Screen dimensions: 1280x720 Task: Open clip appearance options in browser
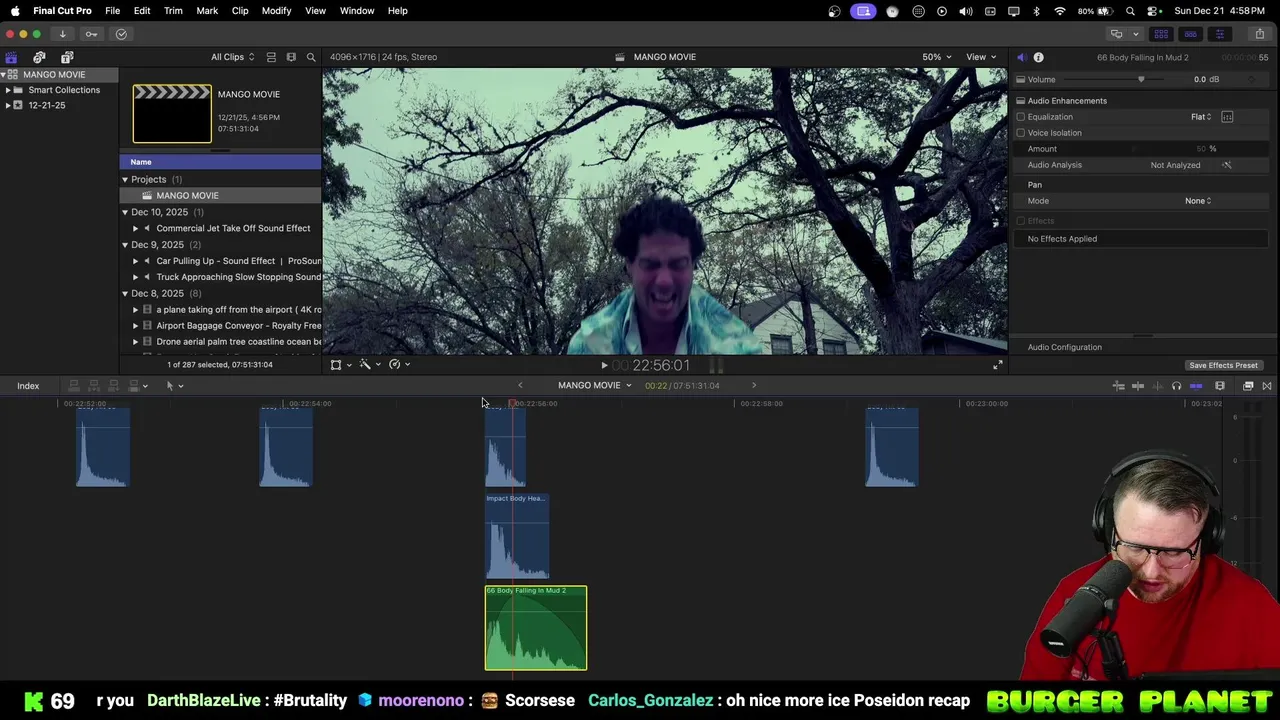click(x=291, y=57)
